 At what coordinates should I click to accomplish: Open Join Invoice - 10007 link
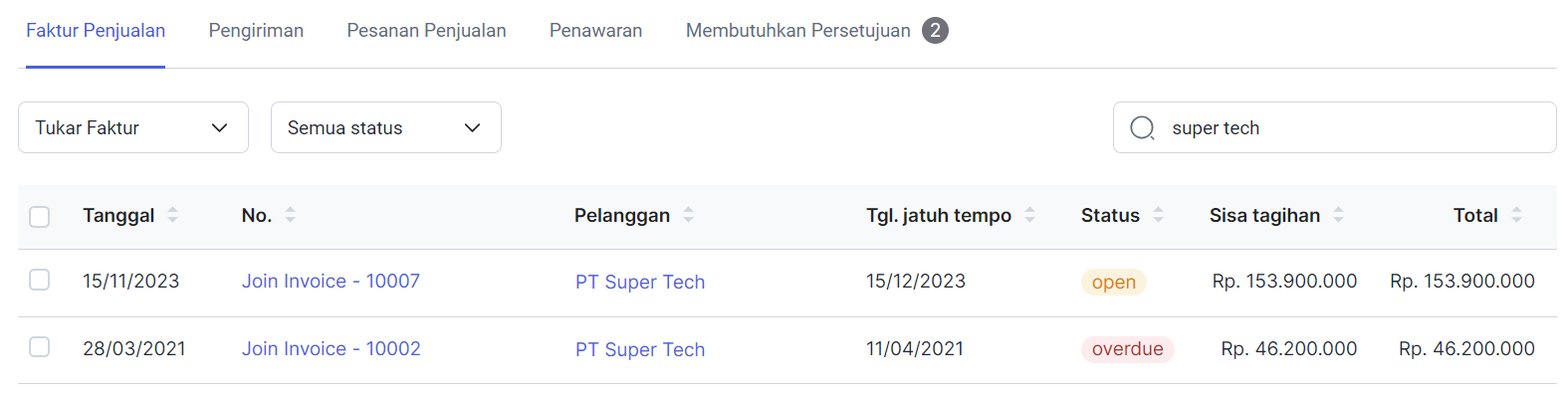(x=331, y=282)
